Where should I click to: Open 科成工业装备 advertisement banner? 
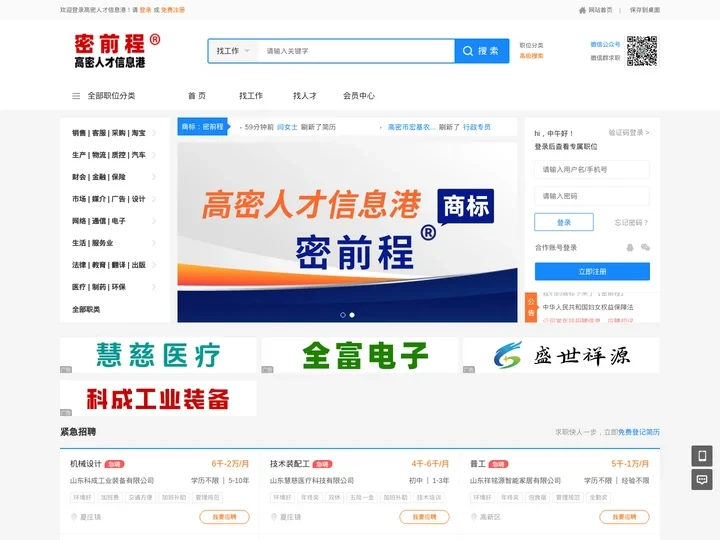pos(158,398)
